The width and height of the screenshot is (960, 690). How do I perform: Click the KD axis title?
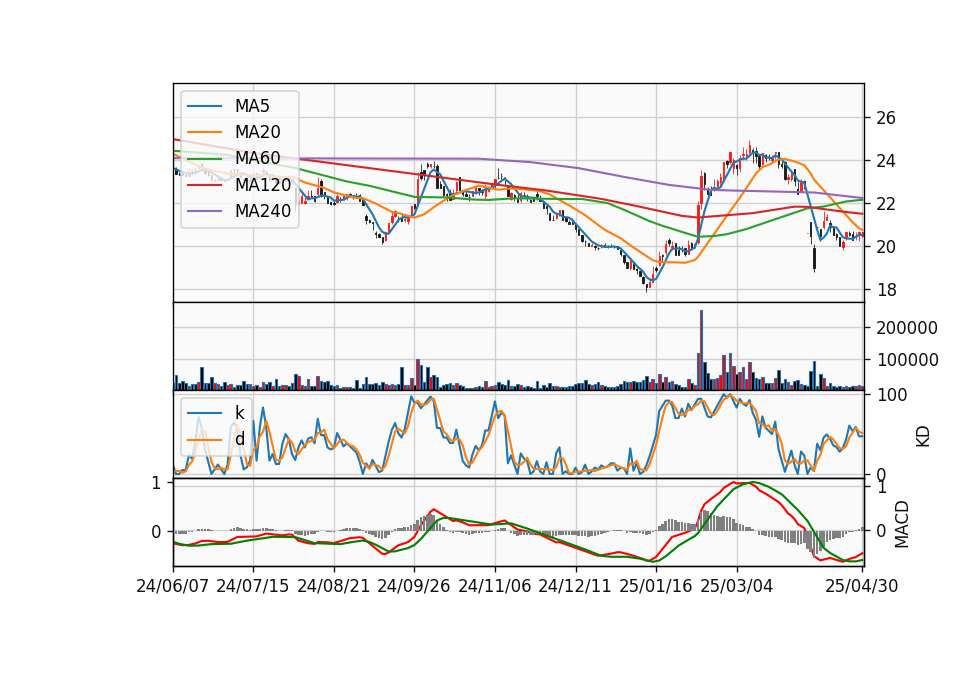(x=923, y=436)
